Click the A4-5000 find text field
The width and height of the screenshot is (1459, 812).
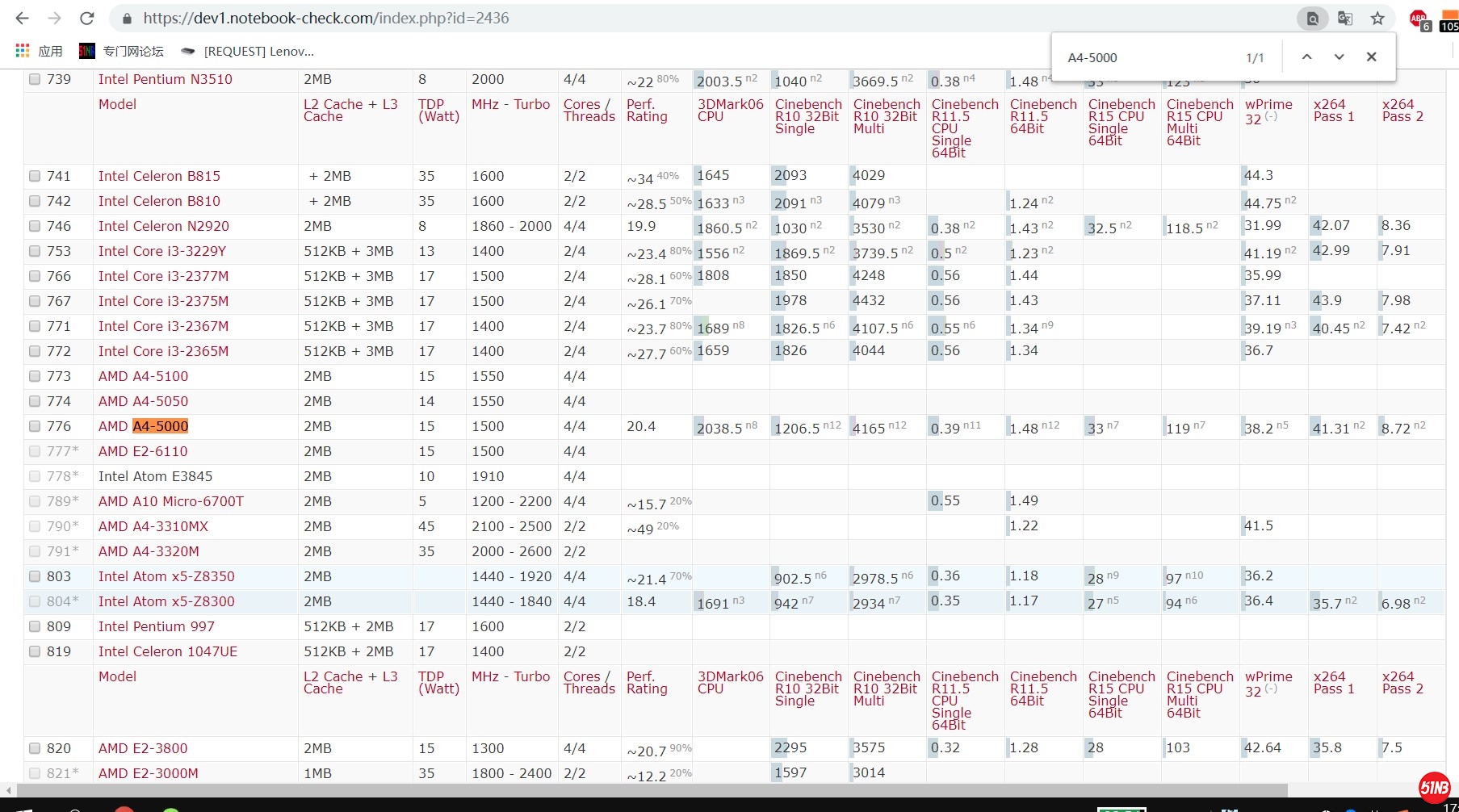tap(1147, 57)
